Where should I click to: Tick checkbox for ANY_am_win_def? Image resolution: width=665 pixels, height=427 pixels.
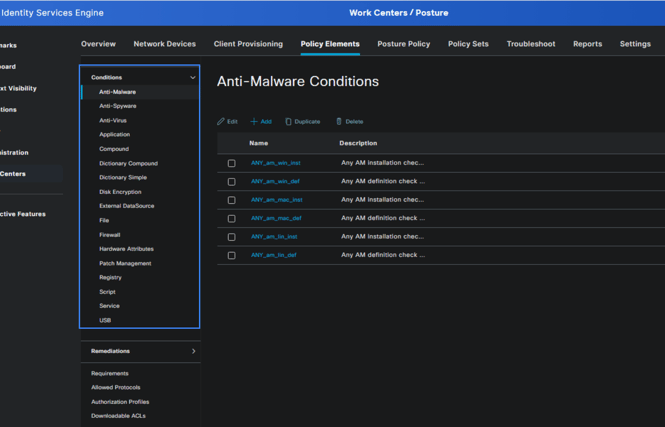pyautogui.click(x=232, y=181)
